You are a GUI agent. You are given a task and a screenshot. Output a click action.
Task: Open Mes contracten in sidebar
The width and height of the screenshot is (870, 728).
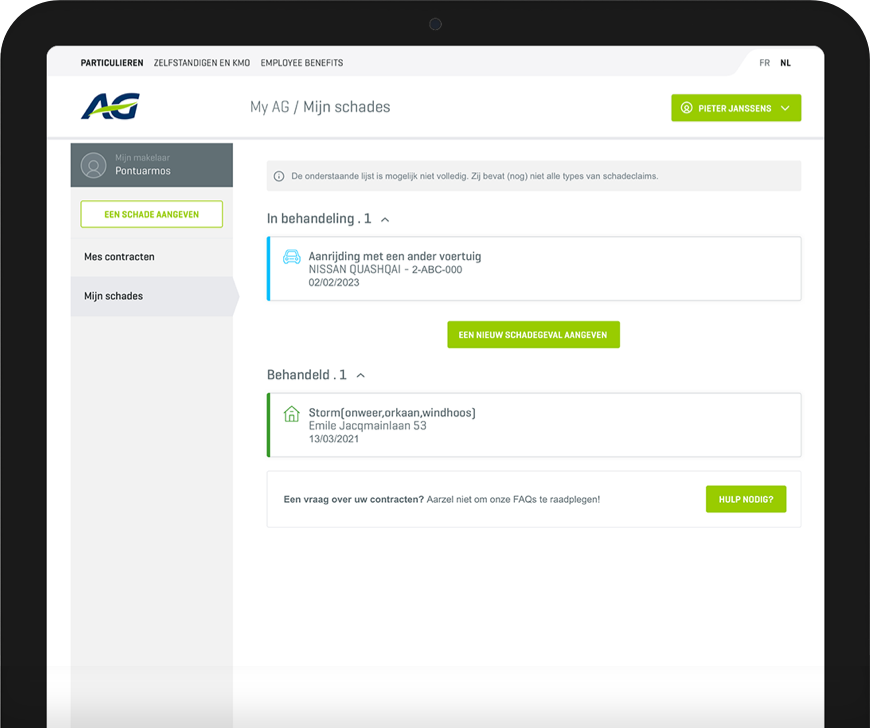(x=119, y=257)
